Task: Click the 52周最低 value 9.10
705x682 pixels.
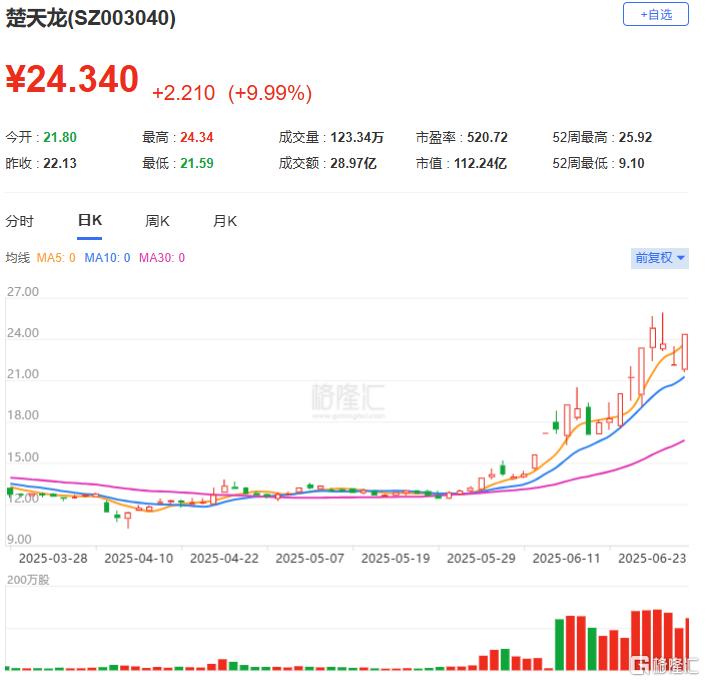Action: pyautogui.click(x=631, y=163)
